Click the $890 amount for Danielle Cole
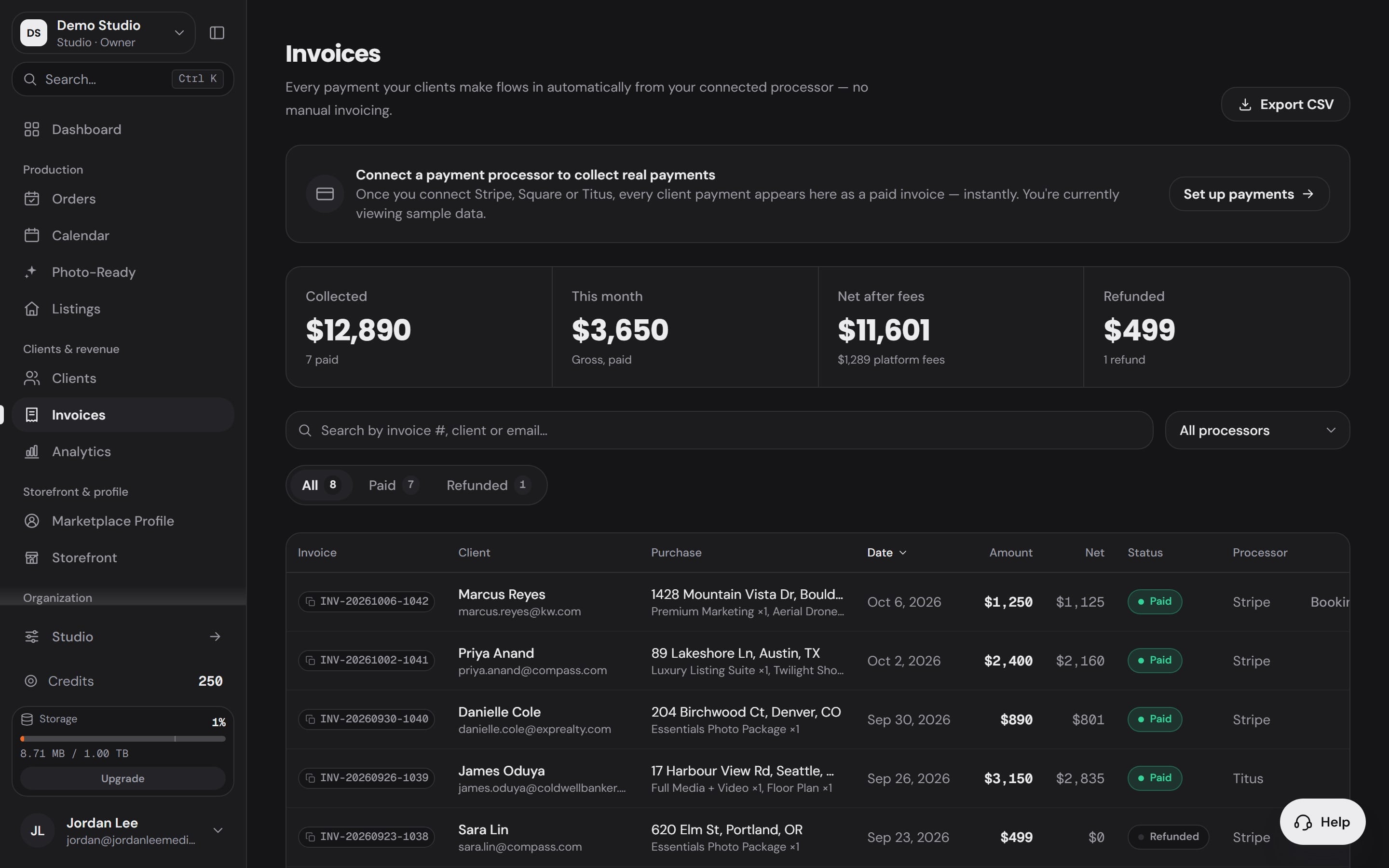The image size is (1389, 868). pyautogui.click(x=1016, y=720)
